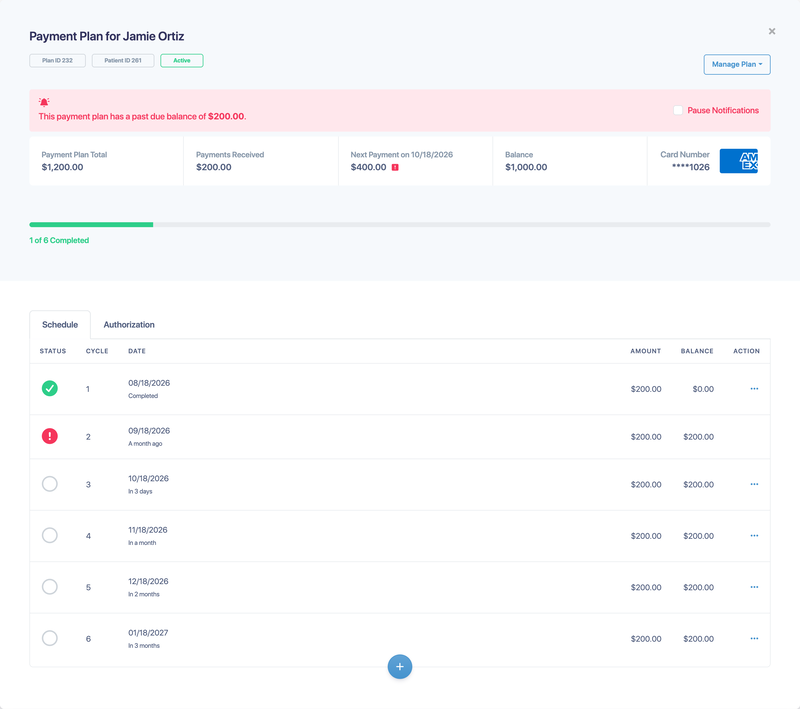Click the date 12/18/2026
The image size is (800, 709).
(x=148, y=581)
